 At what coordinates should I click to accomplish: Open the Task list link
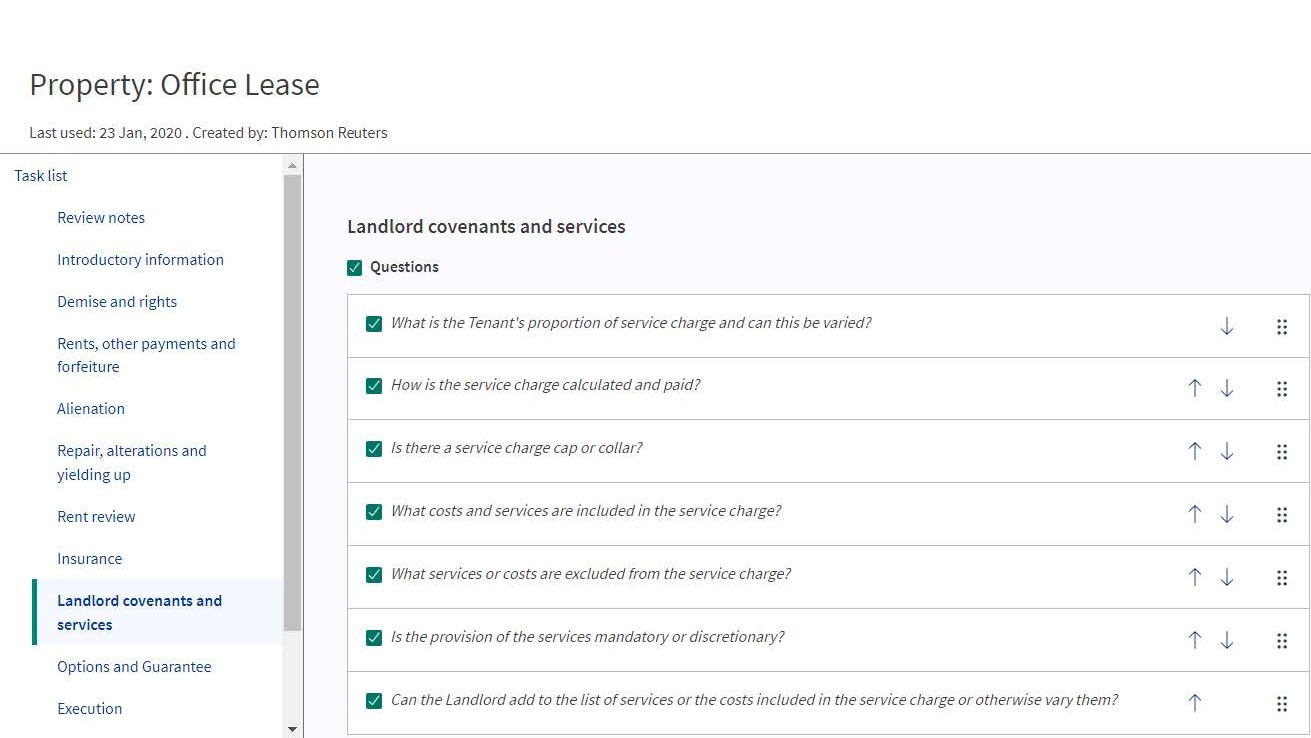tap(41, 176)
